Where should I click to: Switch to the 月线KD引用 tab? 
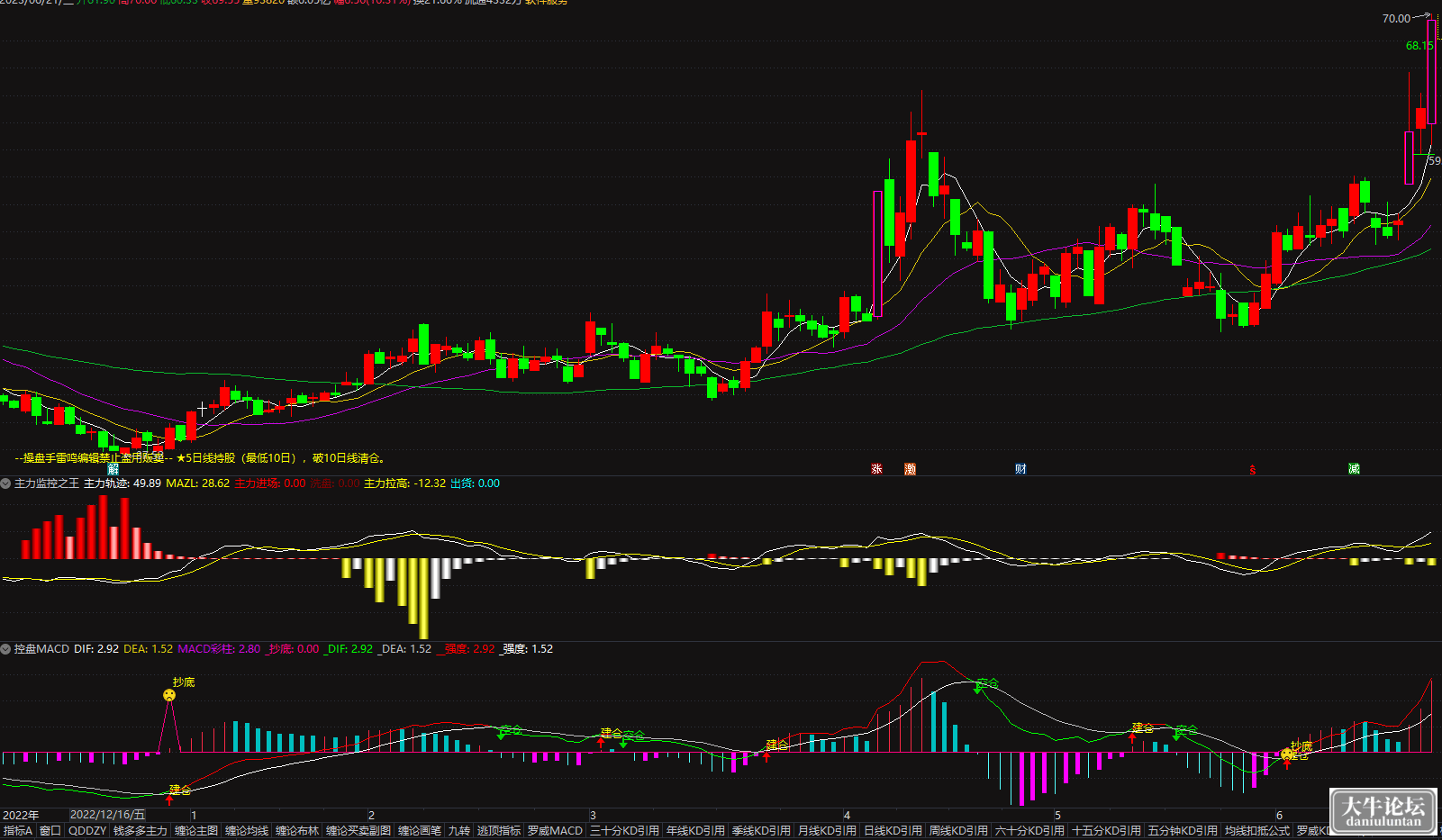(x=827, y=831)
